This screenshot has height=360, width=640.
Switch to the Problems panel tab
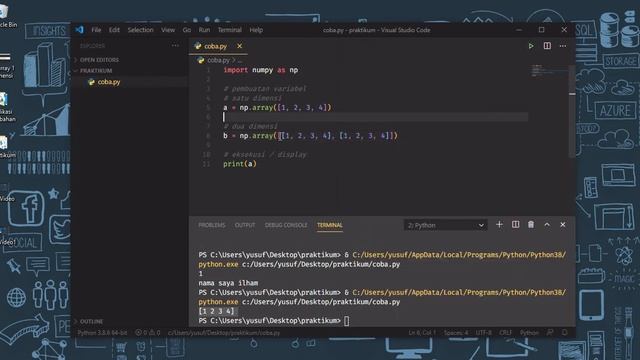coord(211,225)
